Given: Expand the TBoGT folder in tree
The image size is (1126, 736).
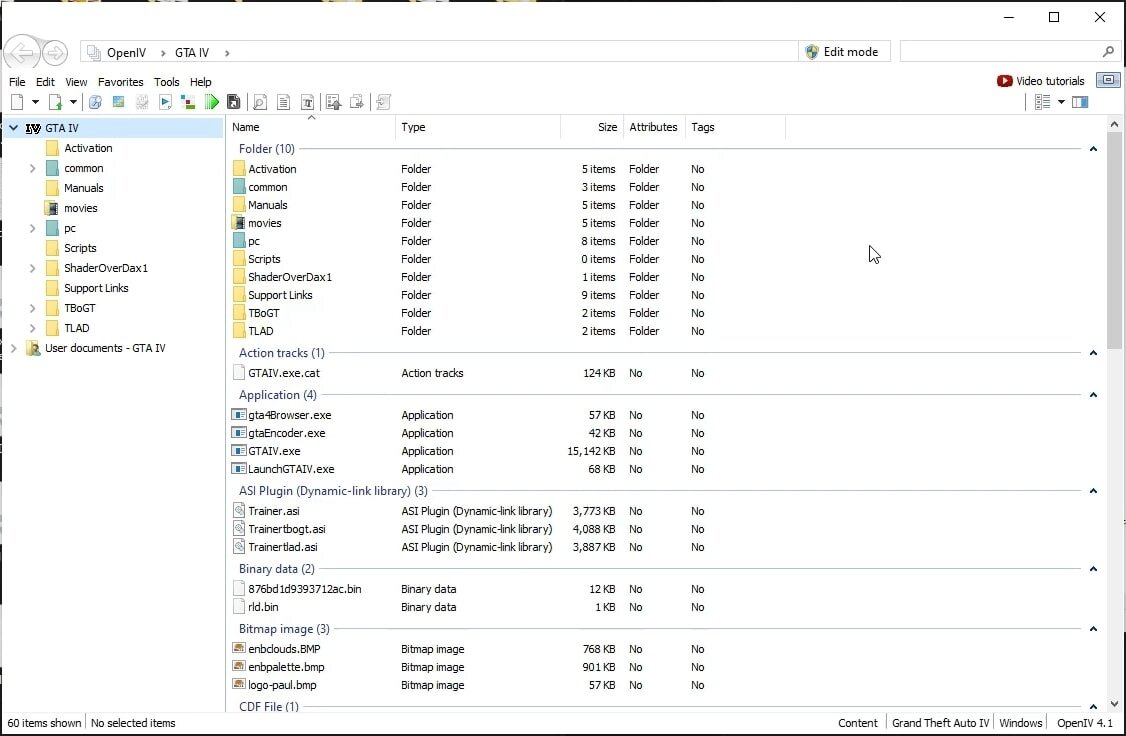Looking at the screenshot, I should (x=32, y=308).
